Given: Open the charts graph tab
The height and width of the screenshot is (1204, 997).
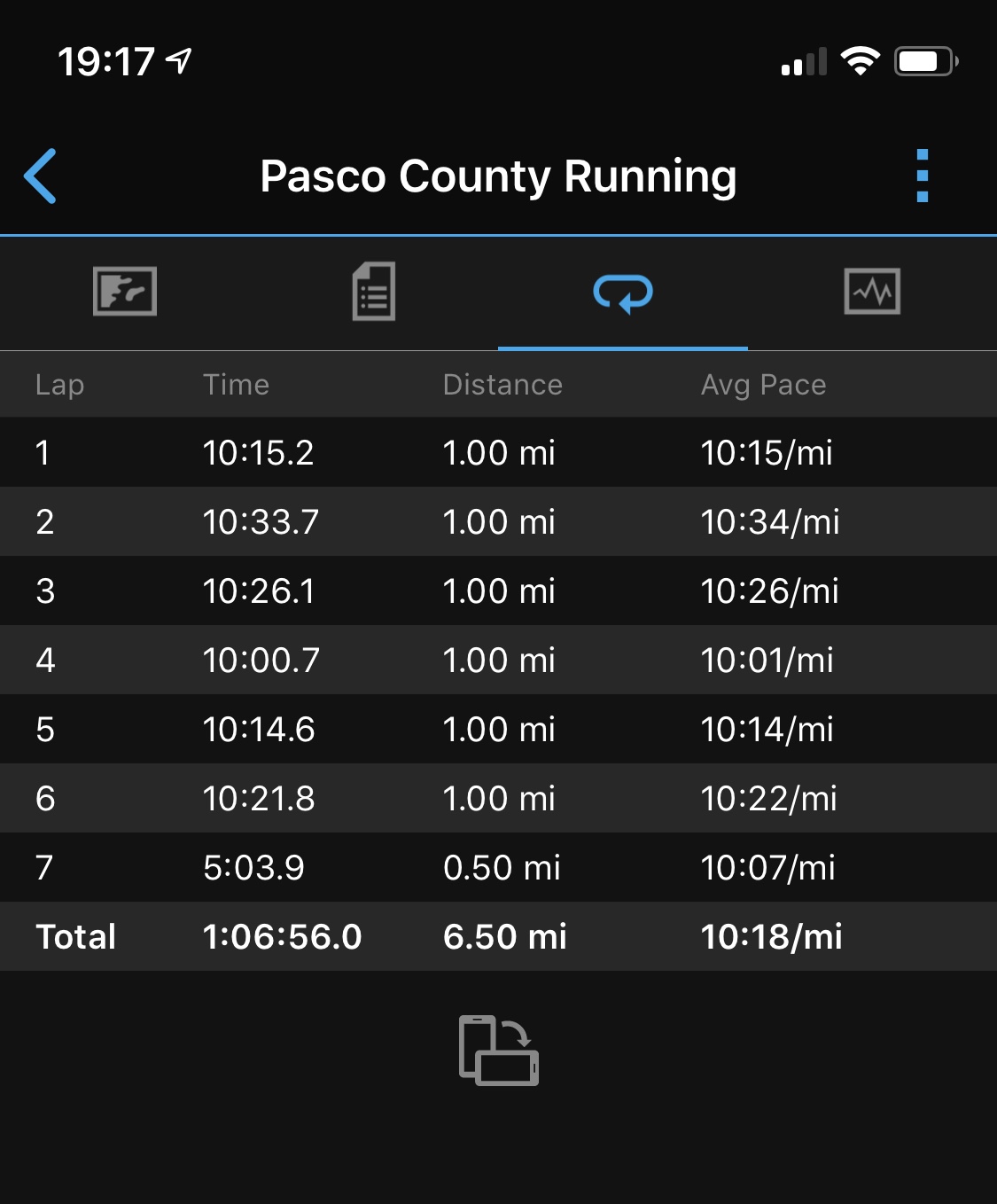Looking at the screenshot, I should coord(872,291).
